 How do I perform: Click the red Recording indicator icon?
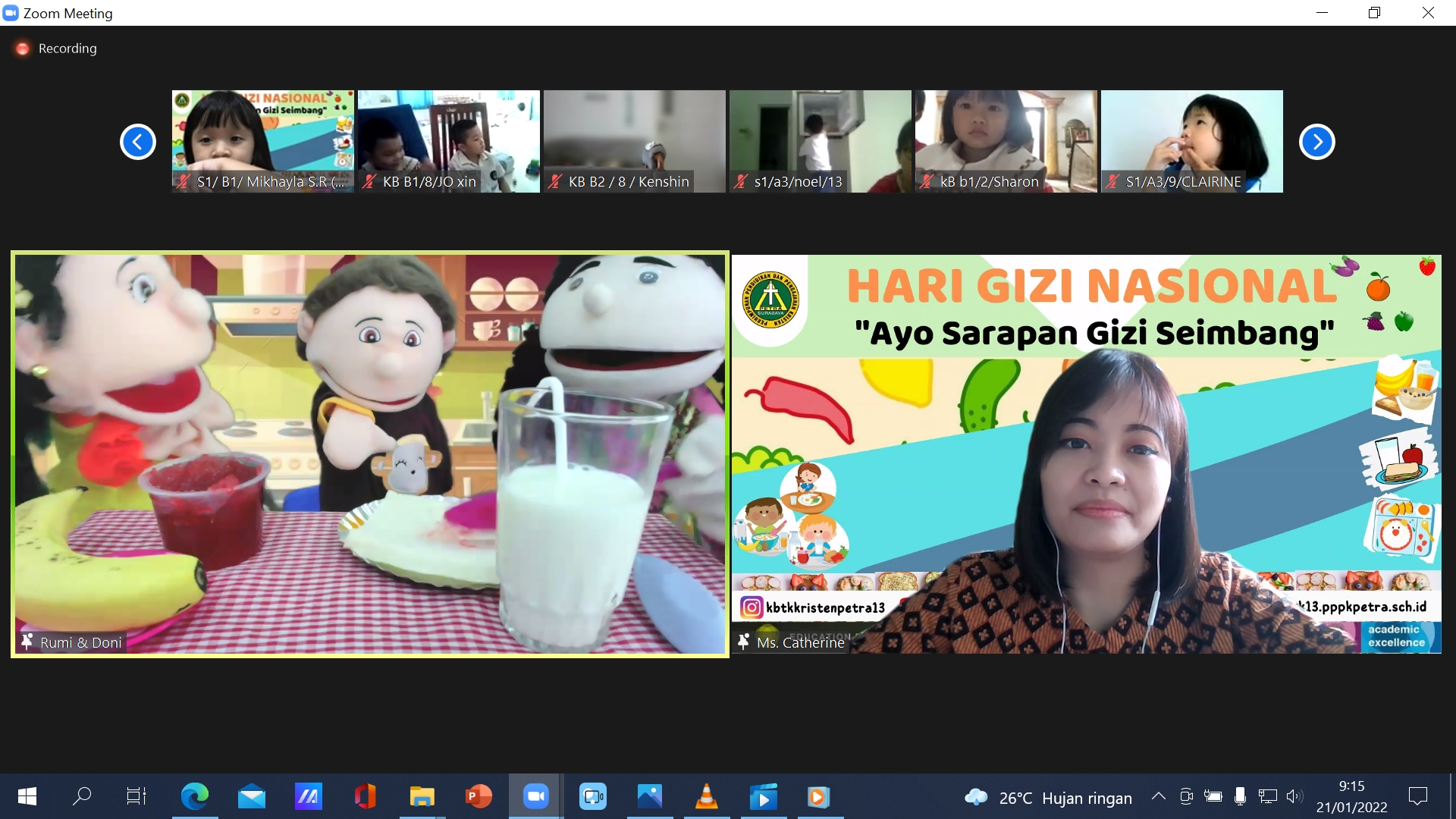point(23,49)
